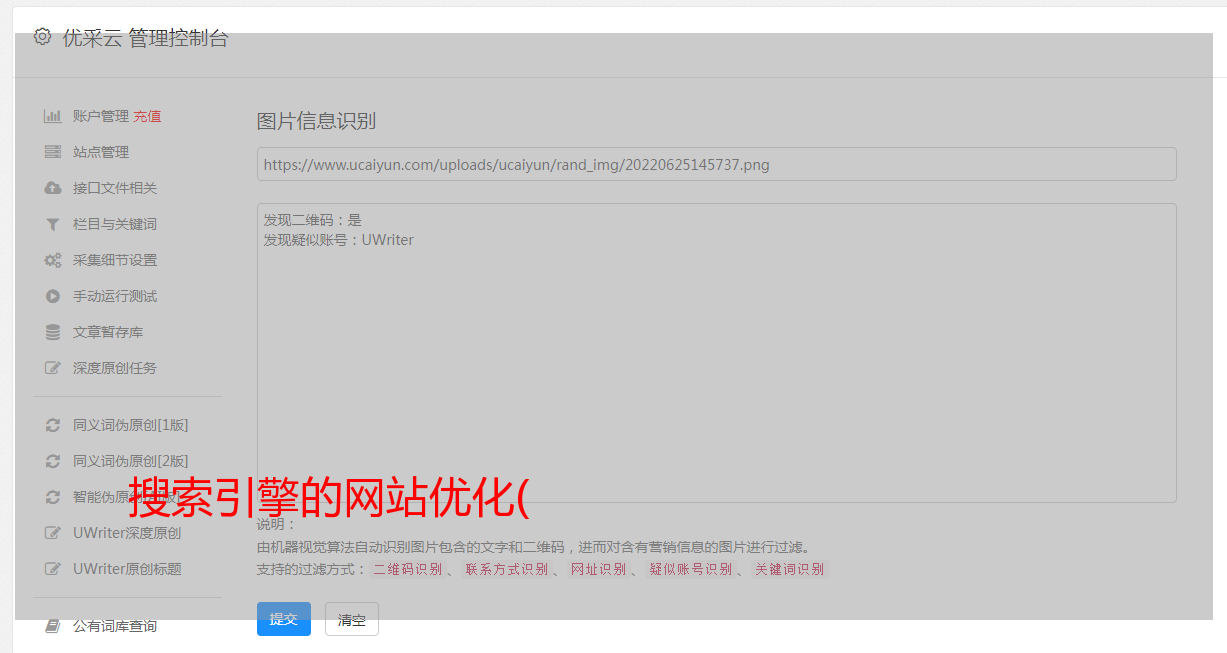Image resolution: width=1227 pixels, height=653 pixels.
Task: Click the refresh icon beside 智能伪原创
Action: (x=53, y=497)
